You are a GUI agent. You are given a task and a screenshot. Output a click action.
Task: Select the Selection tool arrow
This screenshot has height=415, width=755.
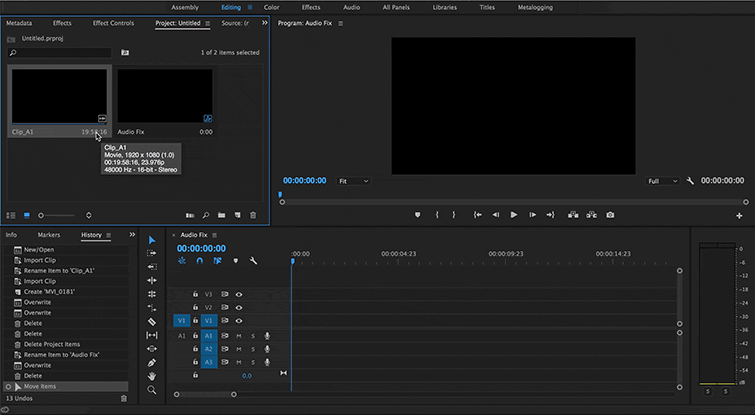pyautogui.click(x=152, y=240)
